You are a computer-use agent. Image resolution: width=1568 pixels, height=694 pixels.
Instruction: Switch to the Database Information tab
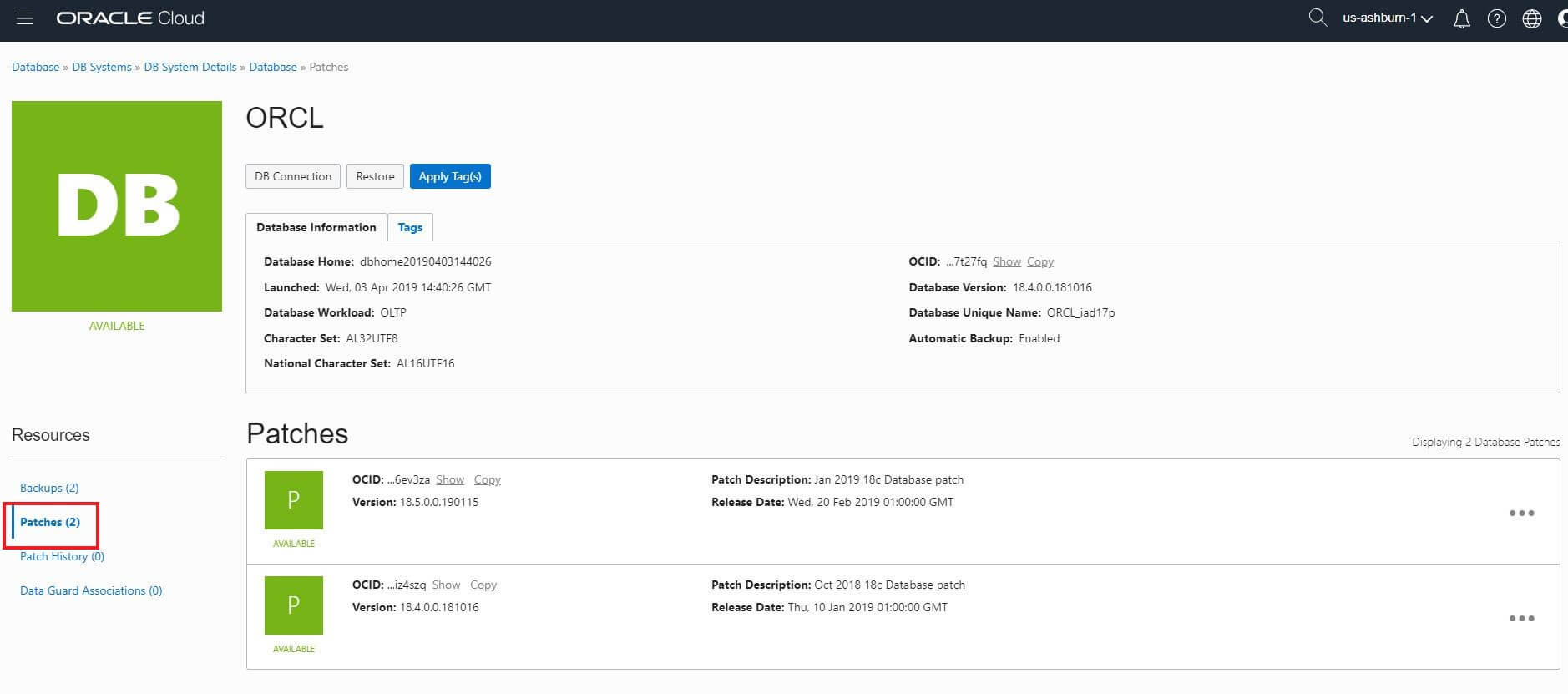point(316,227)
